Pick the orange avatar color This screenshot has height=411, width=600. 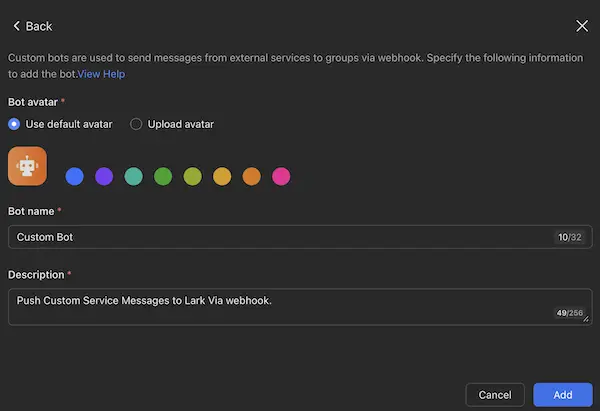point(252,177)
